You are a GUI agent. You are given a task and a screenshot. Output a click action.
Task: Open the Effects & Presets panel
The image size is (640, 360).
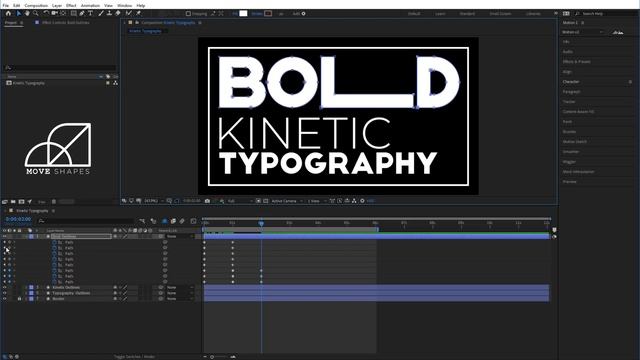coord(576,62)
